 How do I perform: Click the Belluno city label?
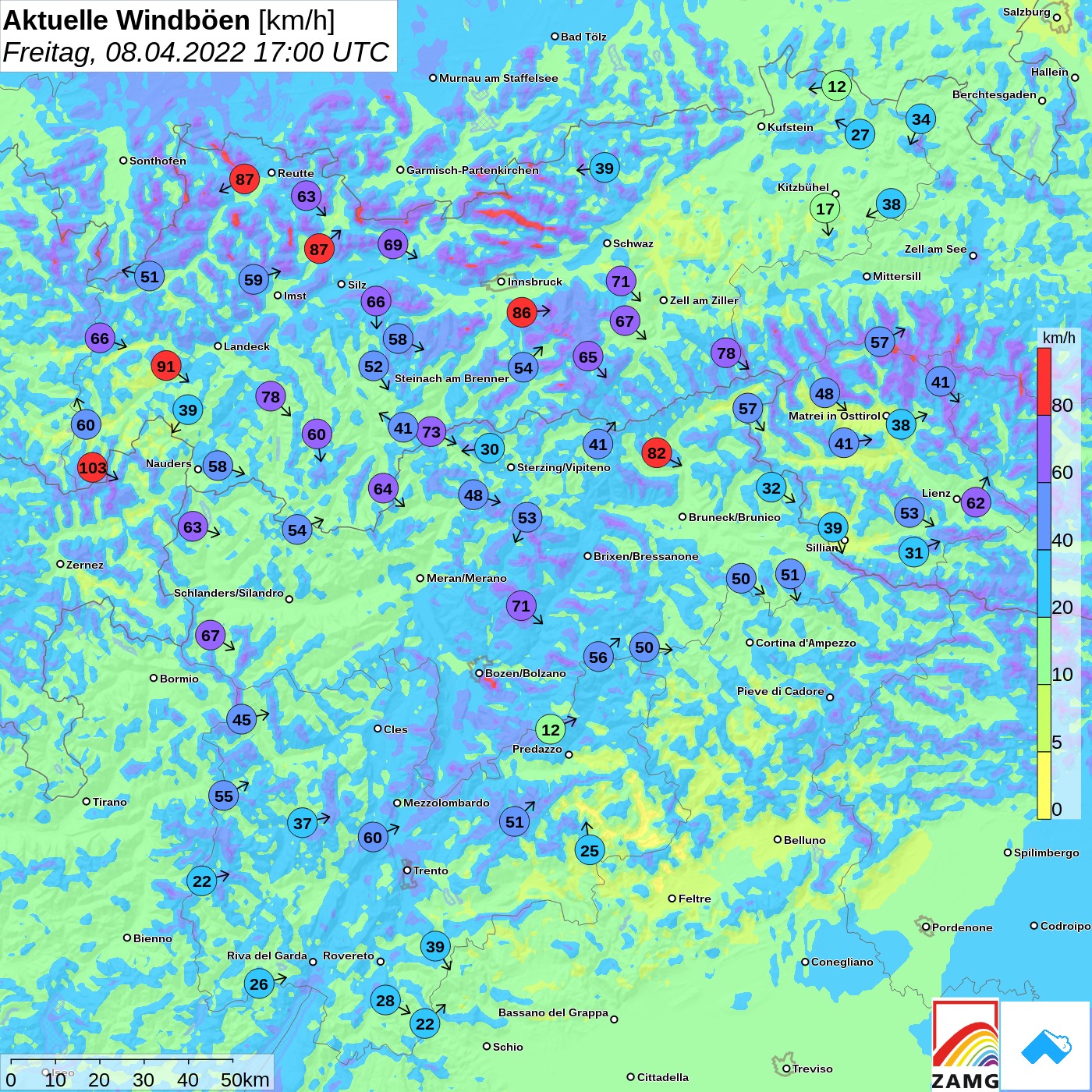click(x=804, y=840)
